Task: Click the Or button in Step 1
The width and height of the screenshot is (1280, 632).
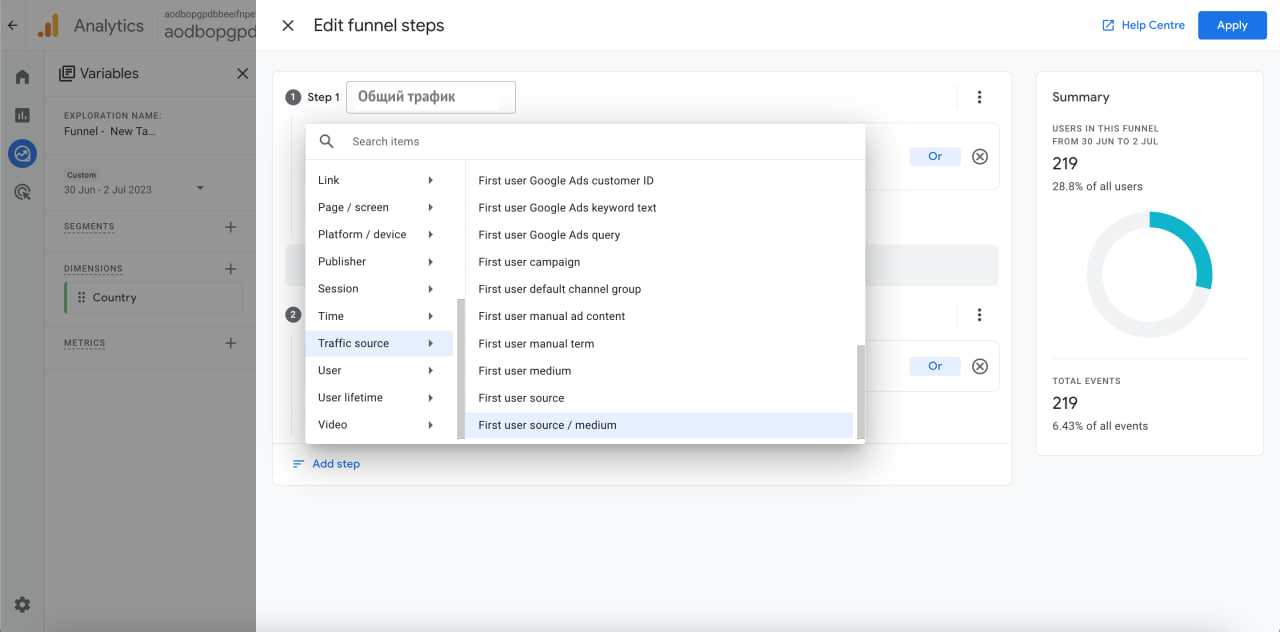Action: coord(934,157)
